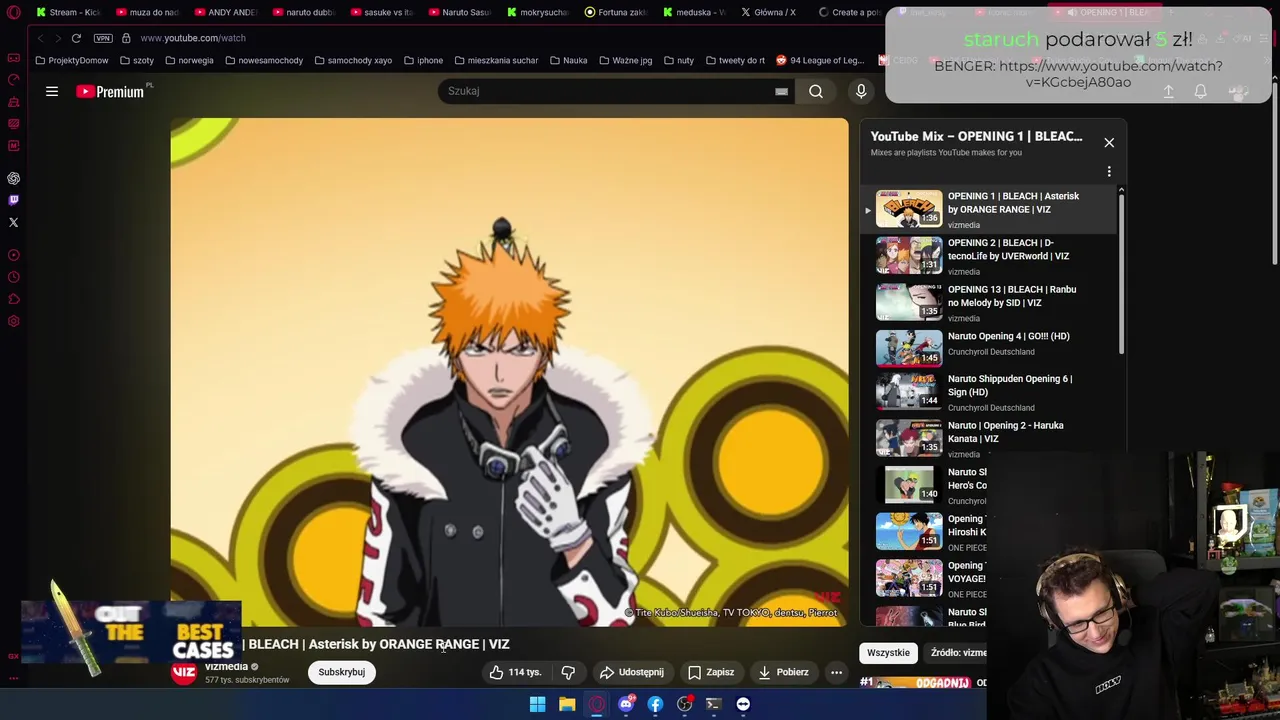Open the norwegia bookmark folder
Viewport: 1280px width, 720px height.
(x=189, y=60)
